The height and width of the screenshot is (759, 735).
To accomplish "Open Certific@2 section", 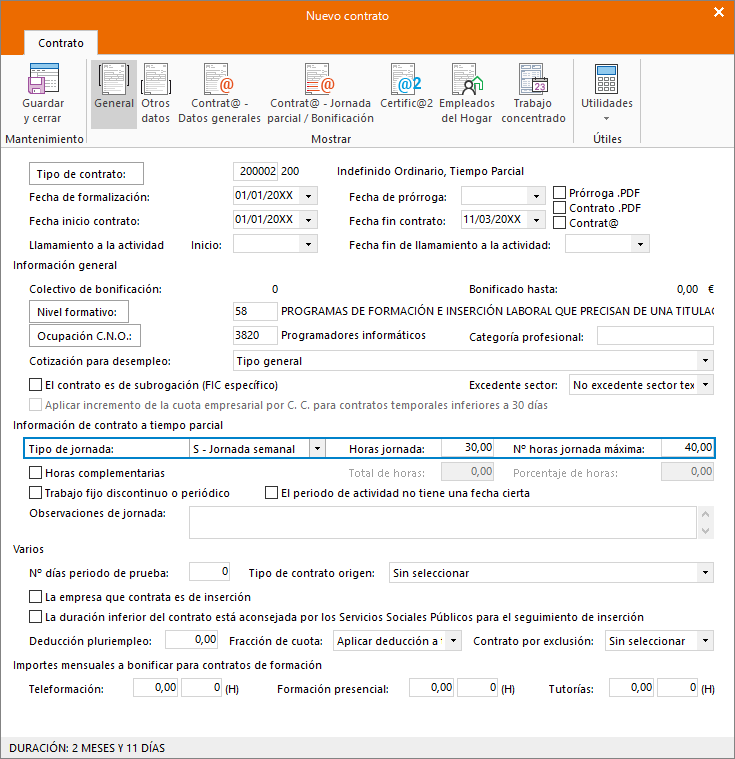I will tap(406, 87).
